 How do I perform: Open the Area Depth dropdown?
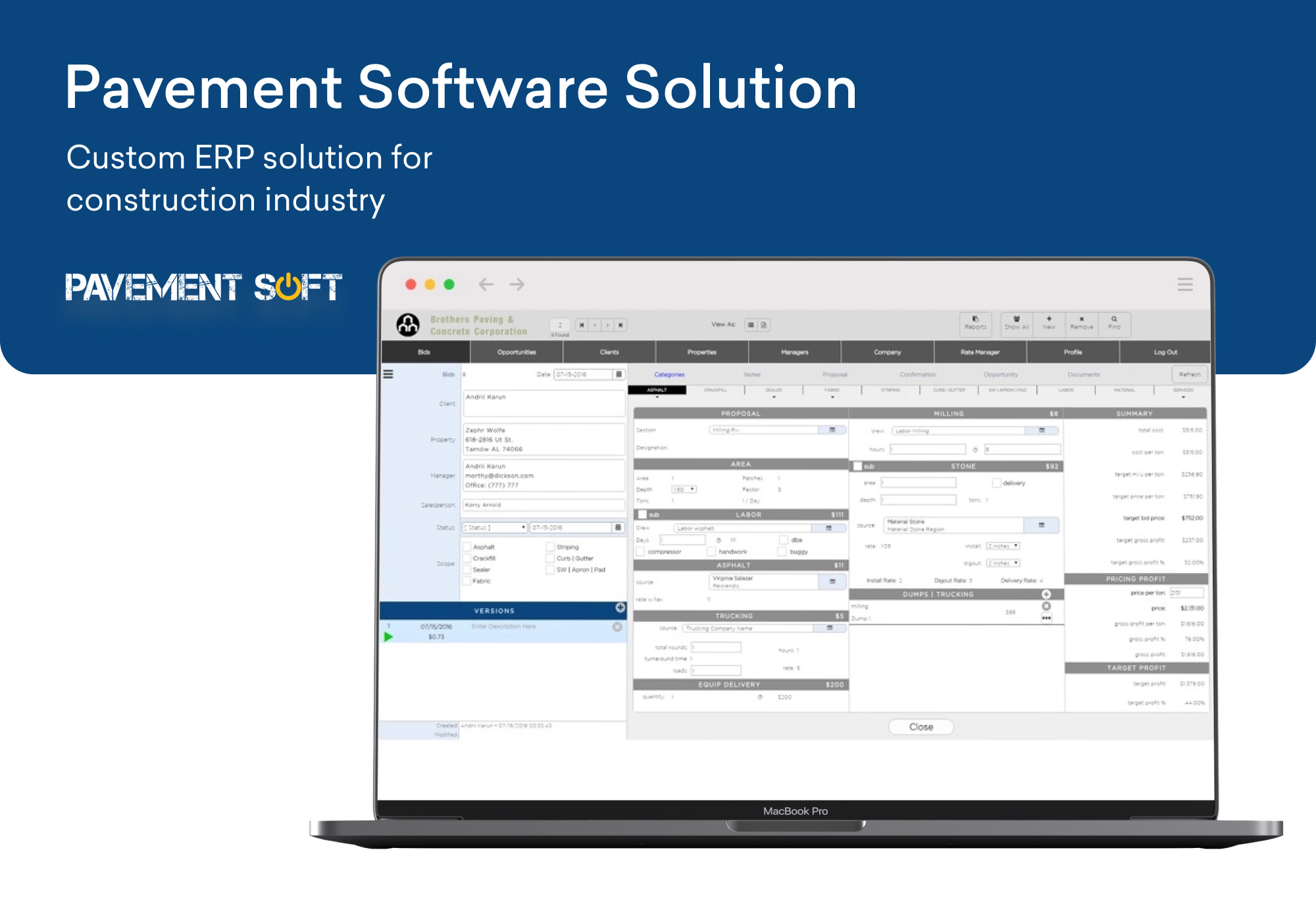tap(684, 489)
